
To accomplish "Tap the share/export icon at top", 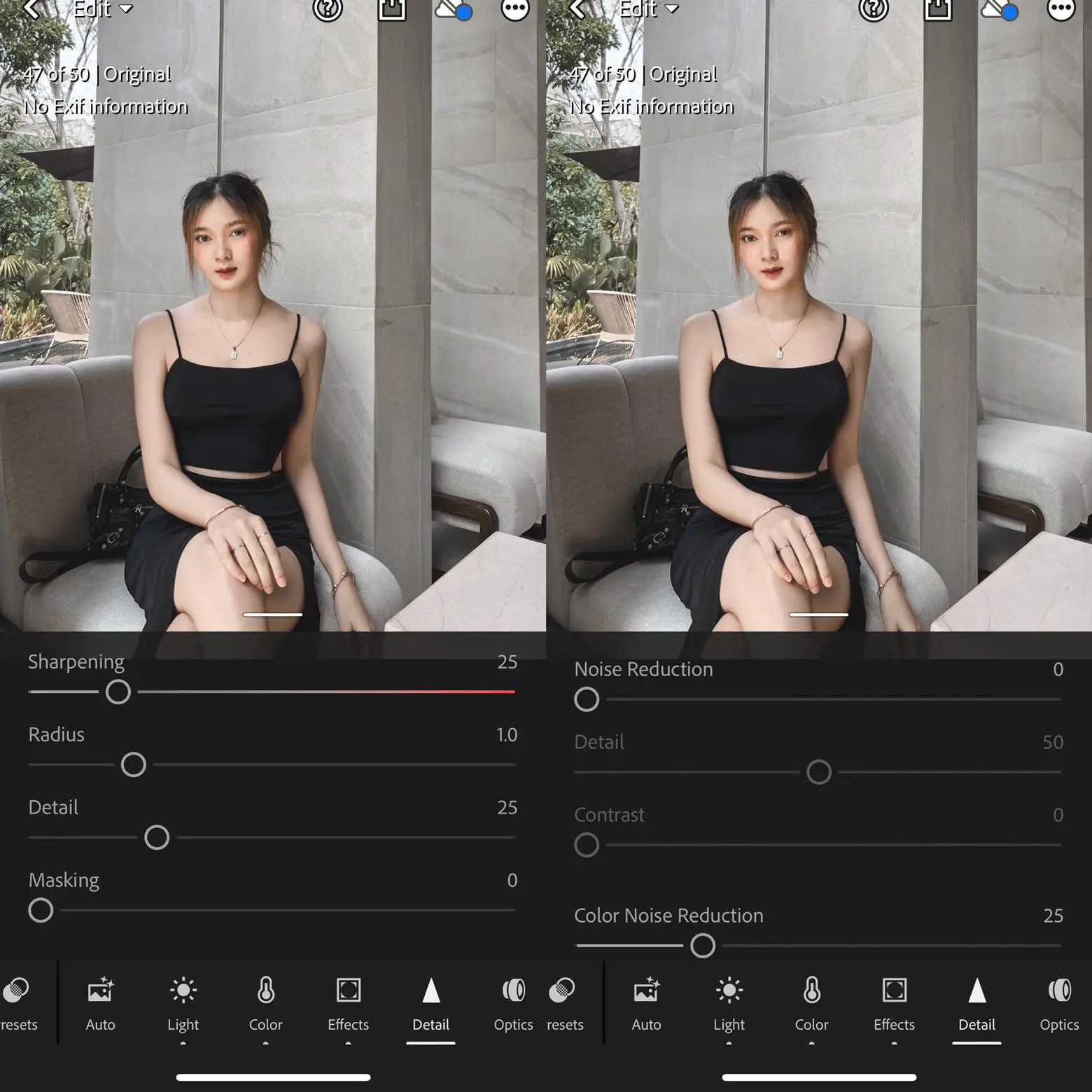I will coord(393,10).
